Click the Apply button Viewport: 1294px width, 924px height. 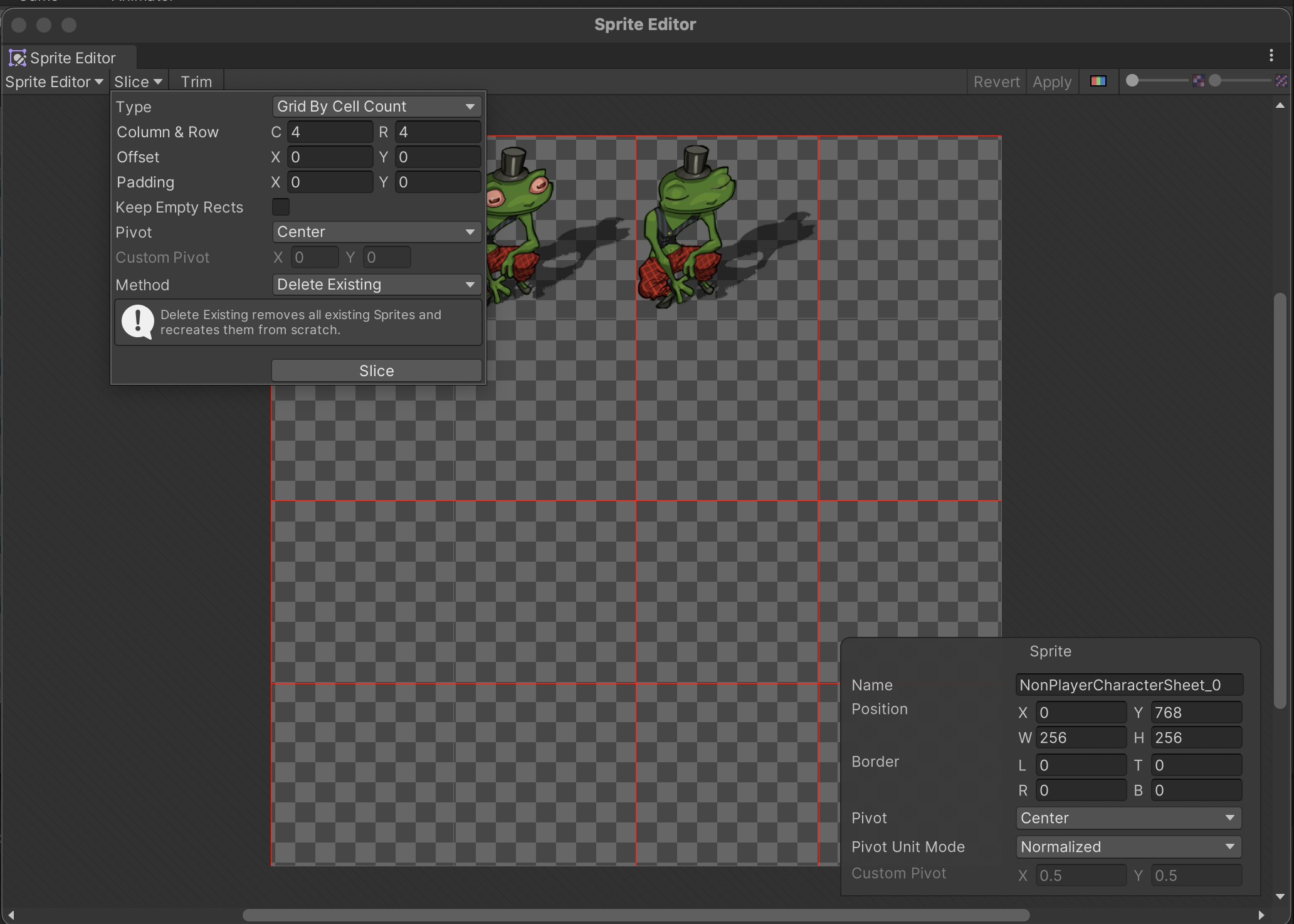click(1051, 82)
